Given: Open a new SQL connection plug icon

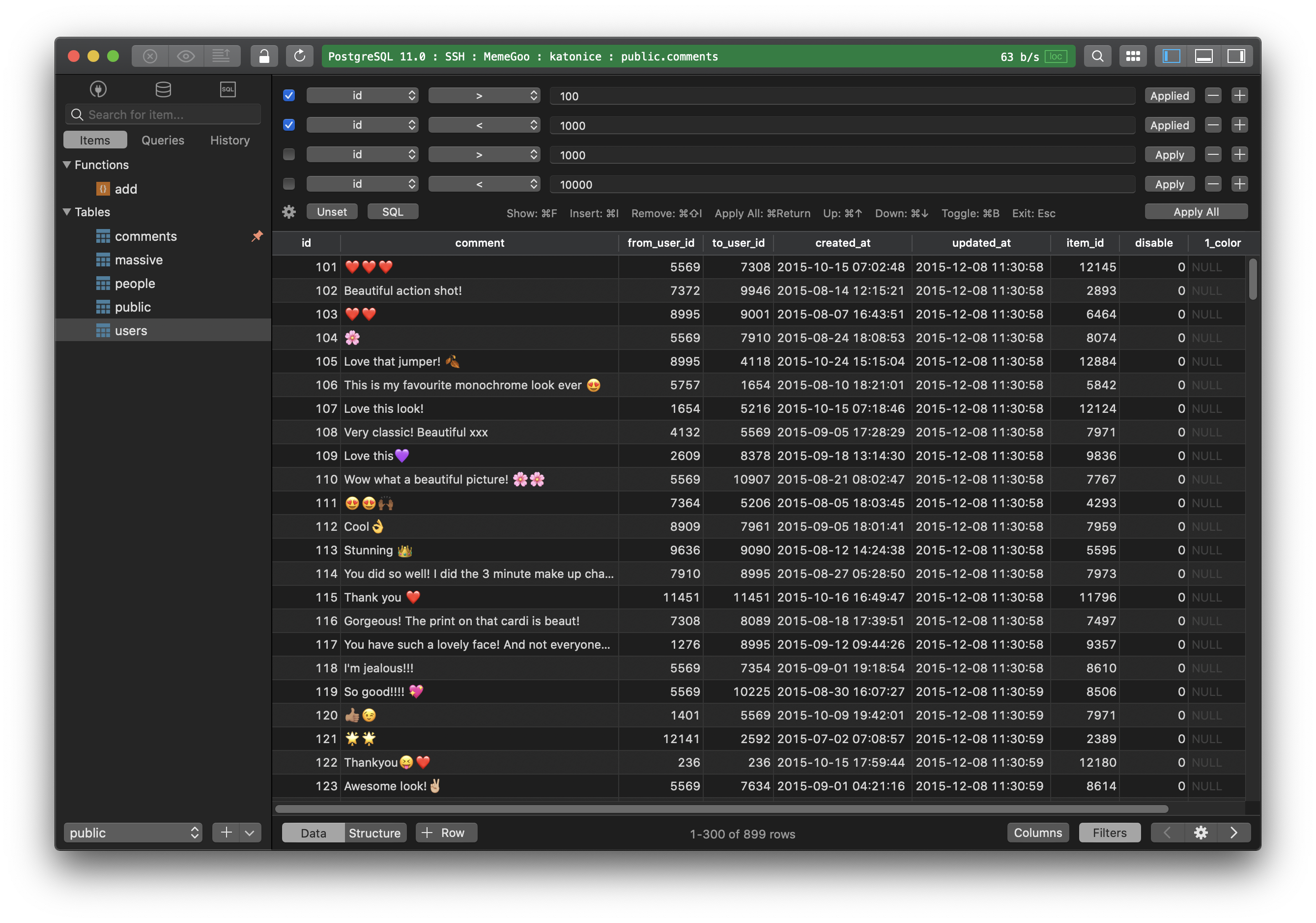Looking at the screenshot, I should click(98, 89).
